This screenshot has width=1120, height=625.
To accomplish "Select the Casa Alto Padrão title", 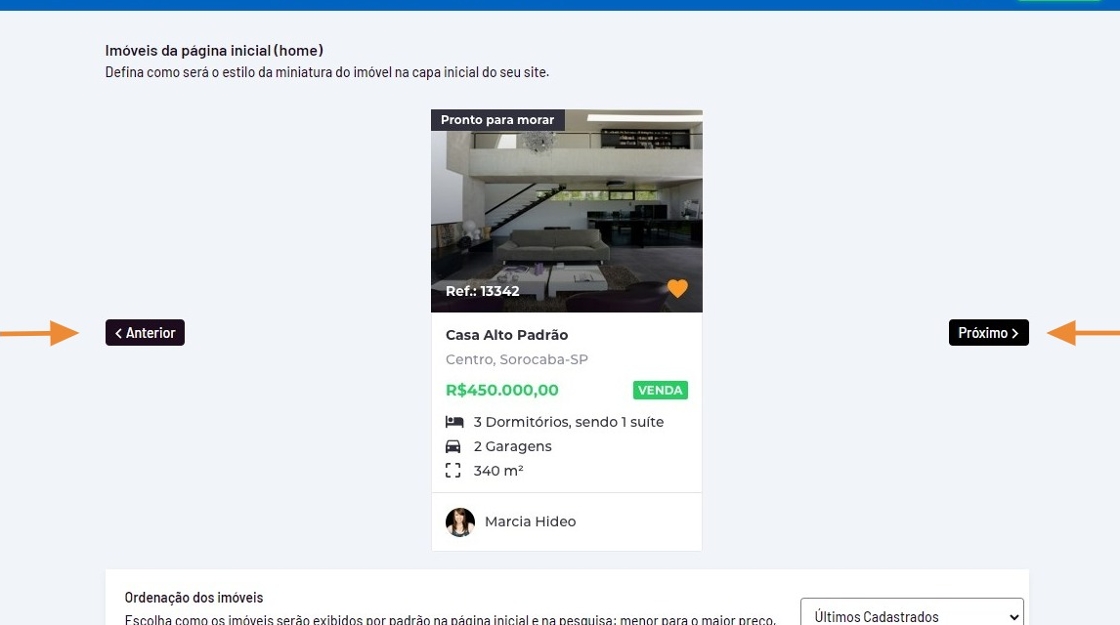I will click(506, 335).
